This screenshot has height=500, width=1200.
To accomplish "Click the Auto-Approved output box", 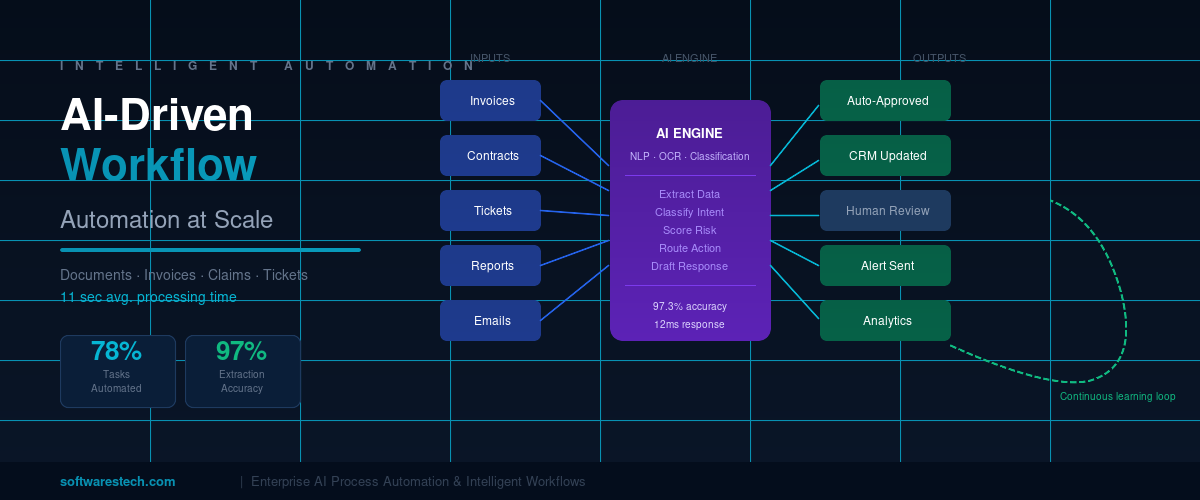I will [x=885, y=100].
